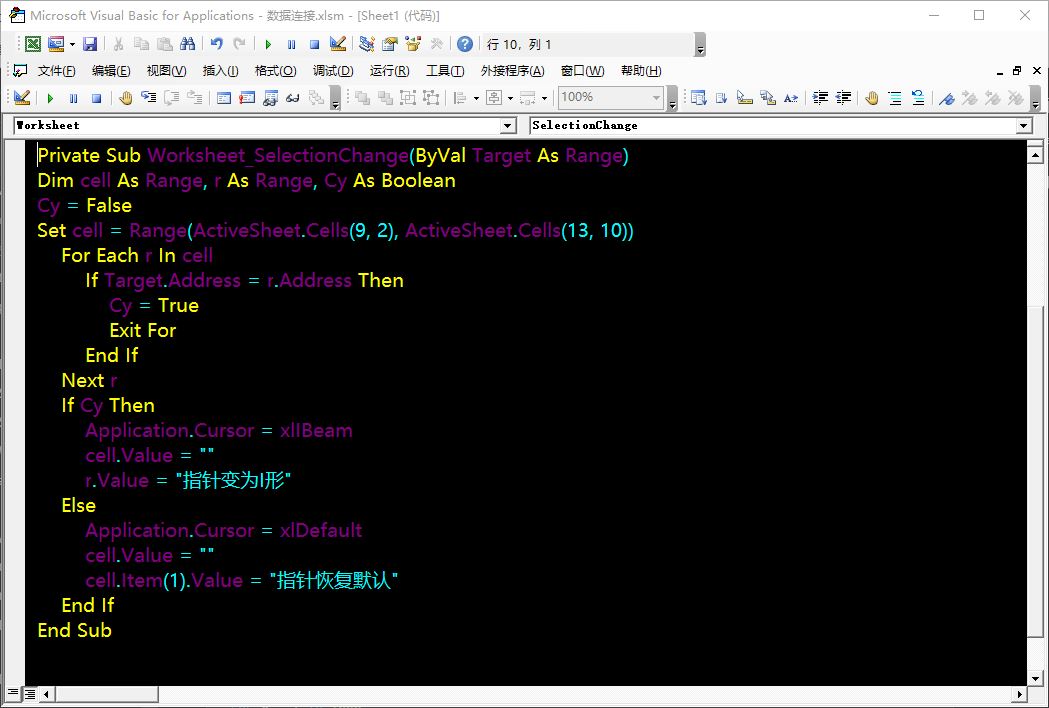Open the 100% zoom combo box

pyautogui.click(x=611, y=98)
